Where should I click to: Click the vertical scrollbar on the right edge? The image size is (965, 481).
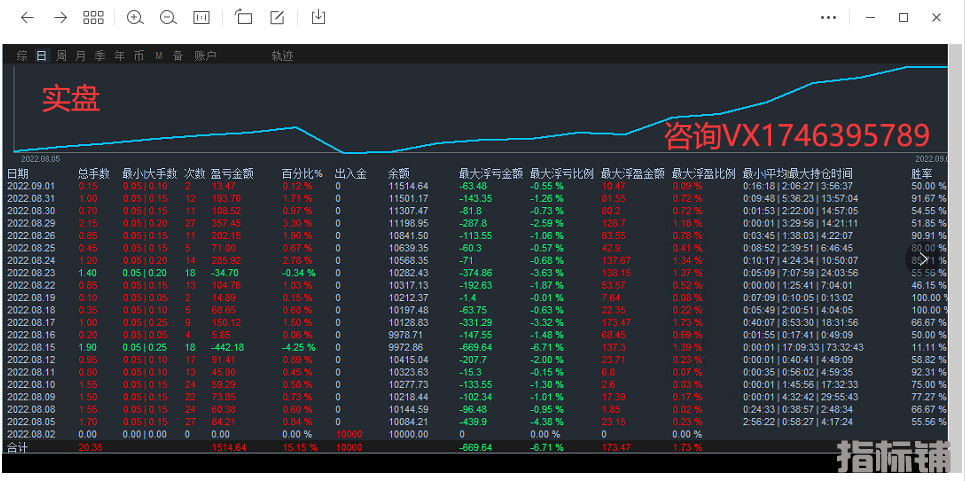pos(955,250)
